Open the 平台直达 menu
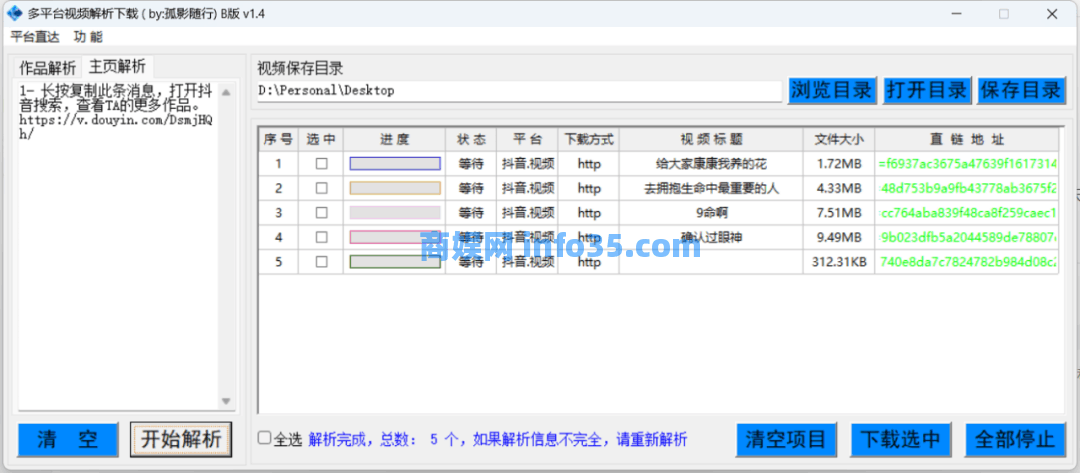1080x473 pixels. (36, 37)
